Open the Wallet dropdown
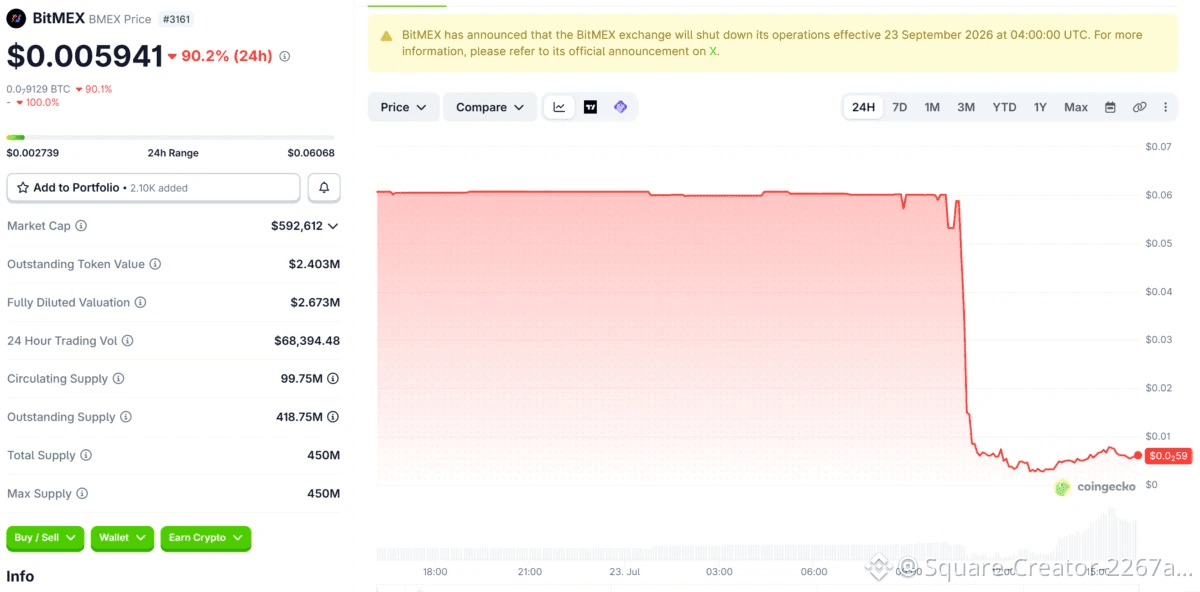 pos(123,538)
